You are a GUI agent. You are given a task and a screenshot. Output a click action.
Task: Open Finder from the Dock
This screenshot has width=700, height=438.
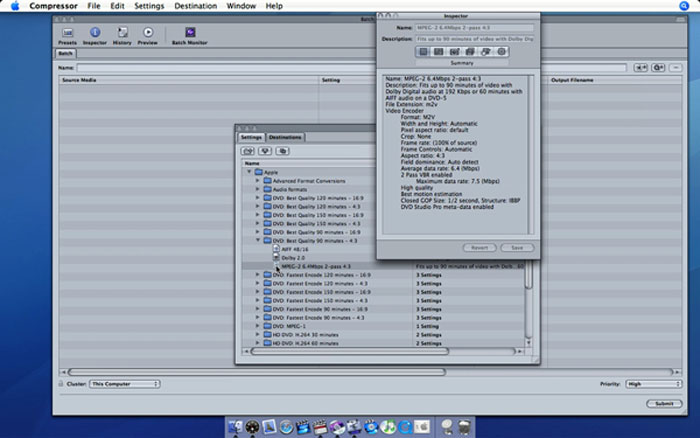click(235, 427)
